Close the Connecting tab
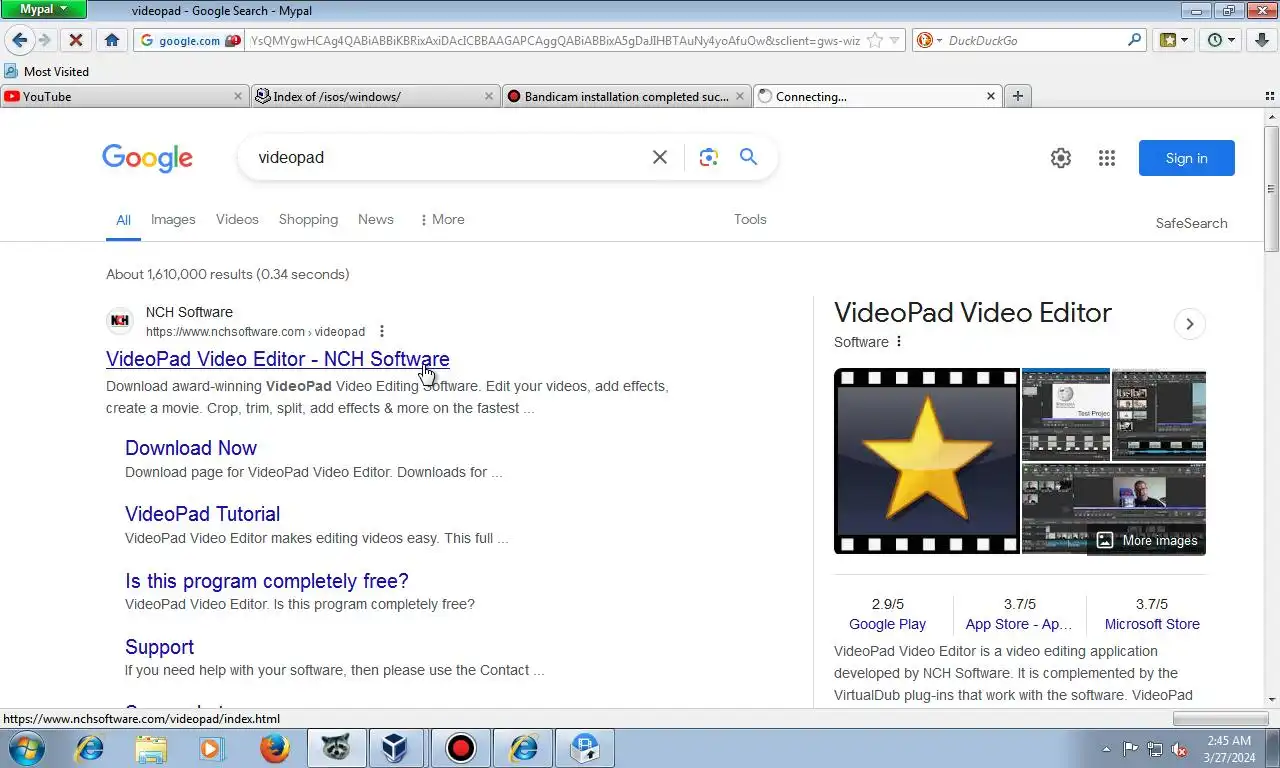 click(x=991, y=96)
